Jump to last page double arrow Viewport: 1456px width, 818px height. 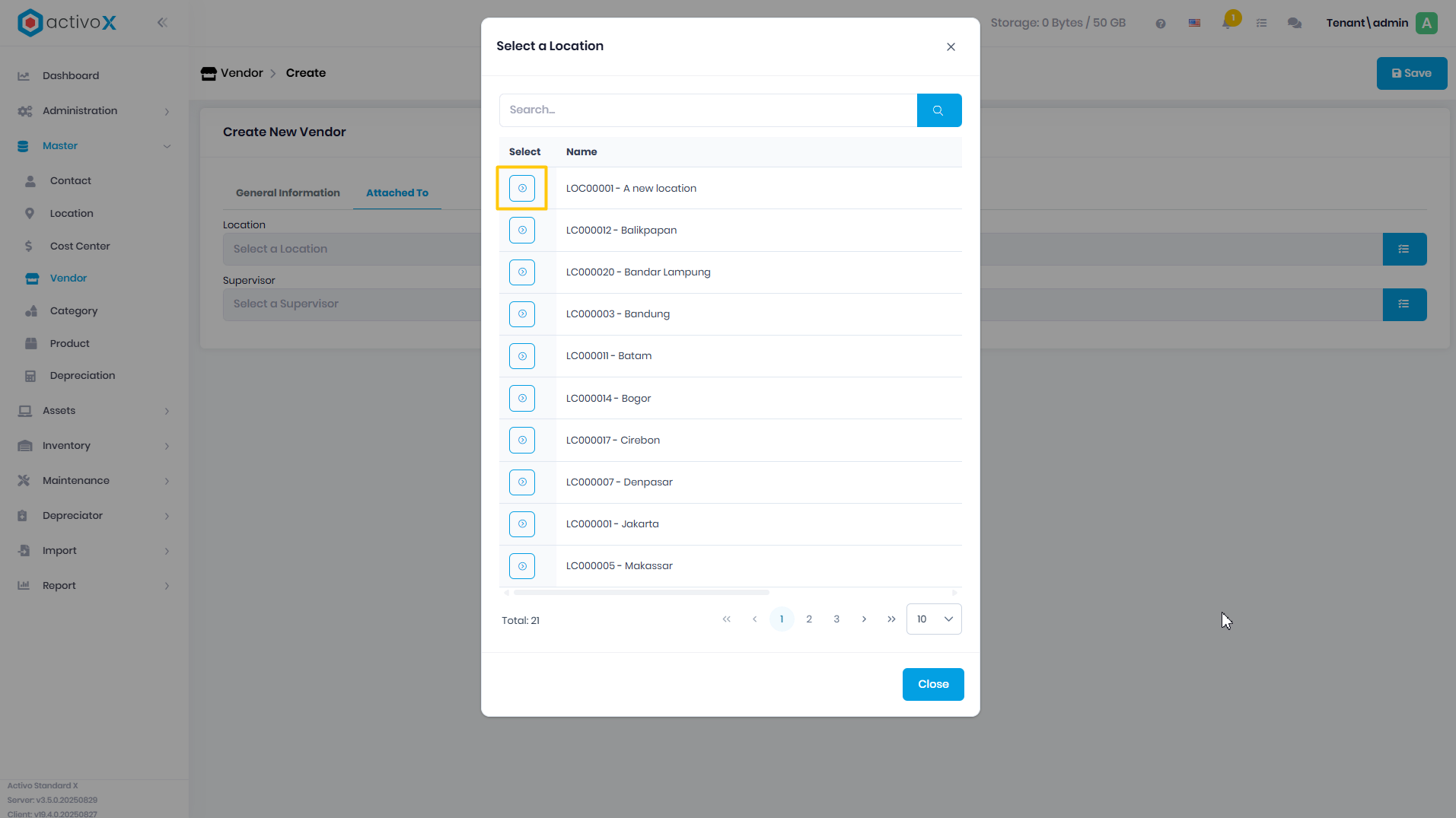click(x=891, y=619)
